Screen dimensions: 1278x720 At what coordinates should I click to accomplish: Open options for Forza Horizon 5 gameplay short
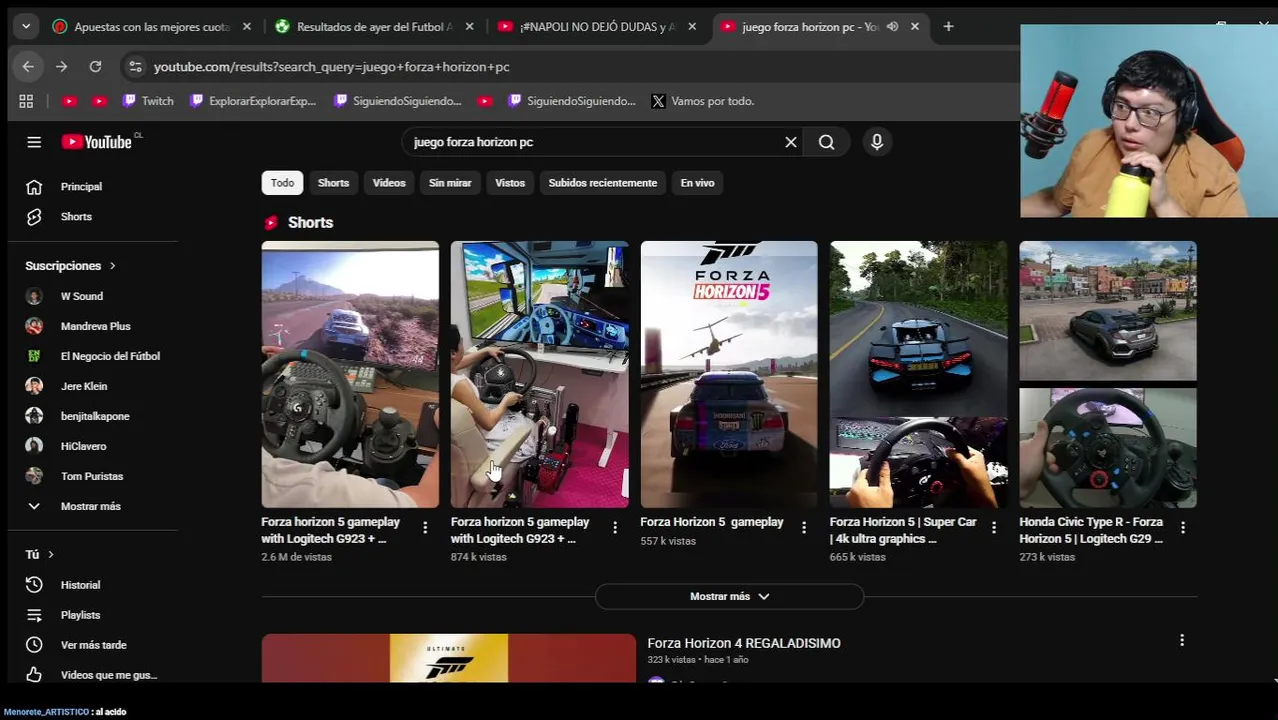(x=804, y=527)
